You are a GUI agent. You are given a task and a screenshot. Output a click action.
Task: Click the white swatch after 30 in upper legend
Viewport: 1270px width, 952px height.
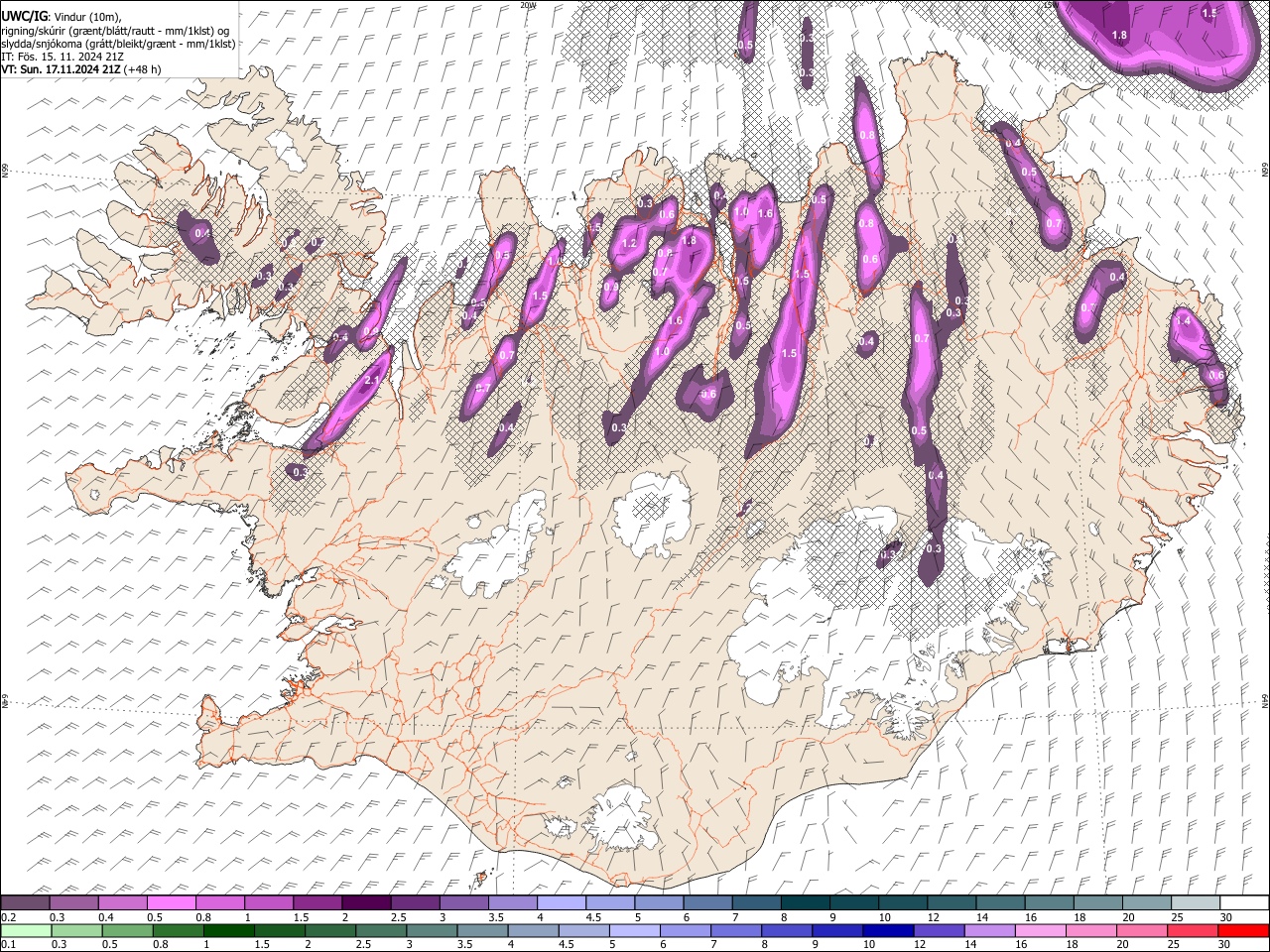pos(1243,903)
